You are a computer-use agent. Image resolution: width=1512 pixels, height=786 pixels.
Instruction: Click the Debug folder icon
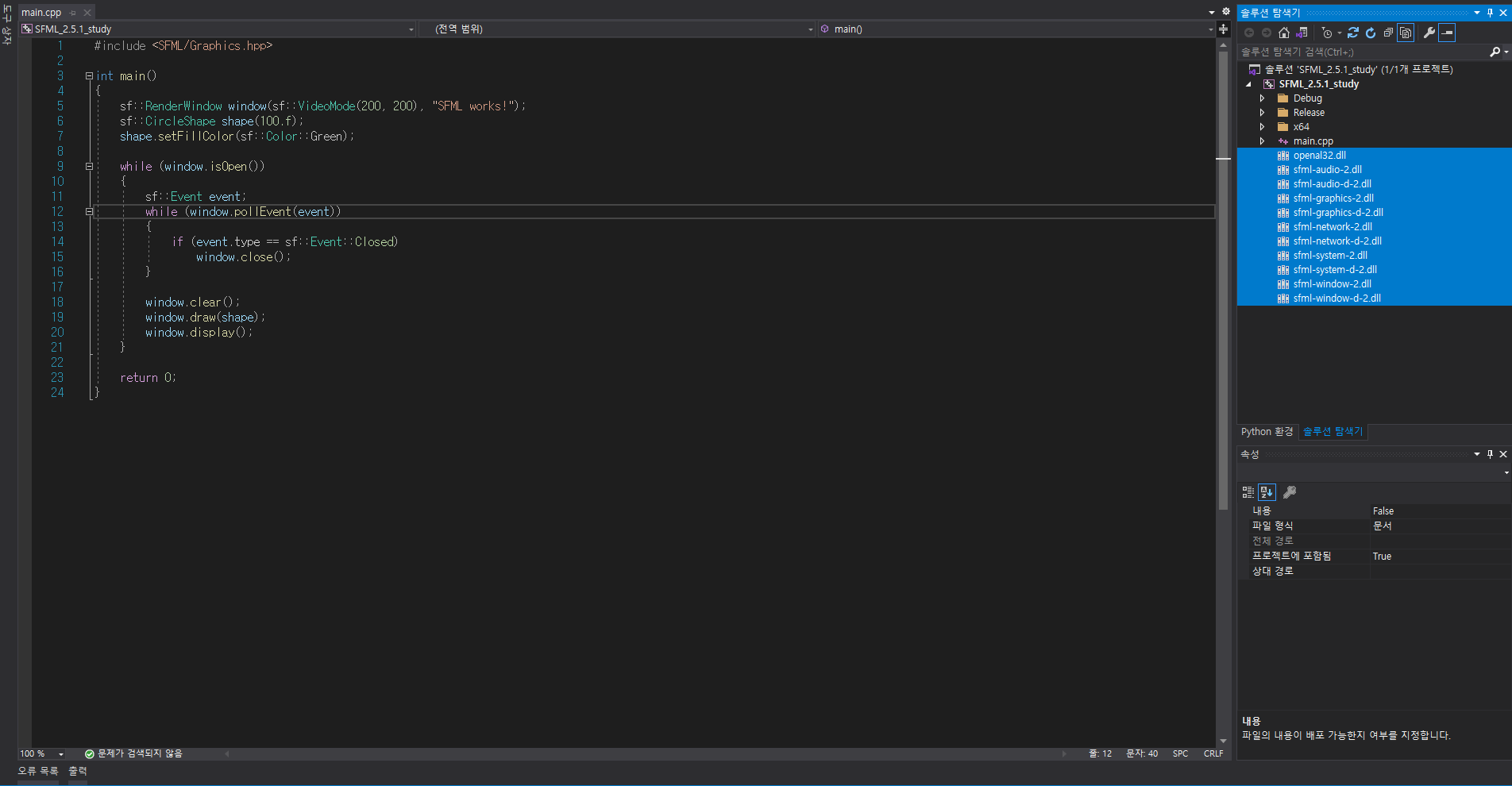pyautogui.click(x=1282, y=98)
